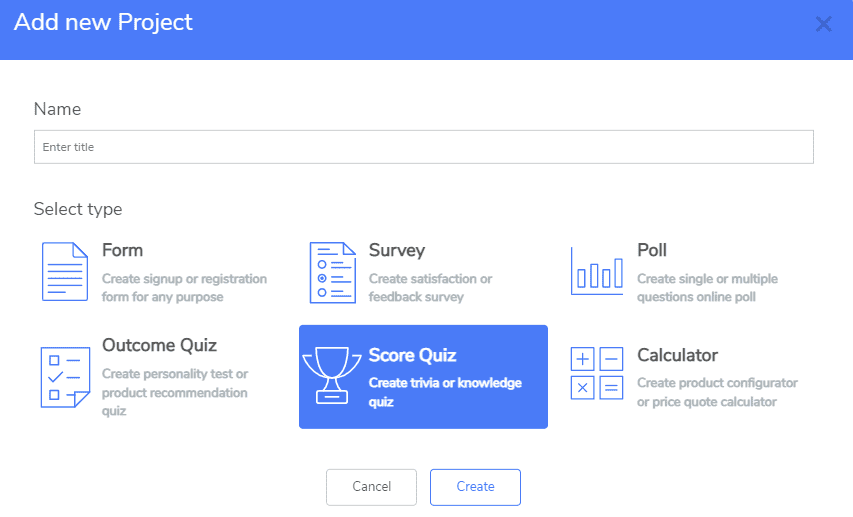Select the Form title text
853x517 pixels.
pos(122,250)
